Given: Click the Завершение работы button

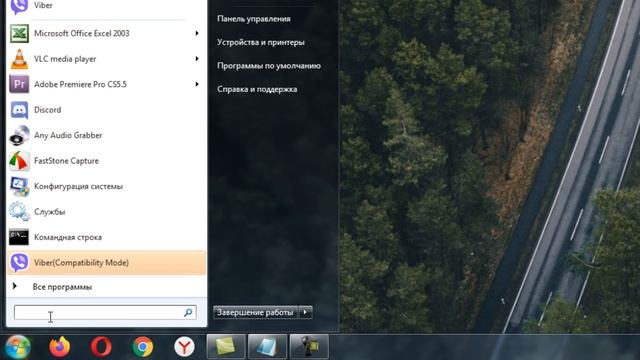Looking at the screenshot, I should (x=256, y=313).
